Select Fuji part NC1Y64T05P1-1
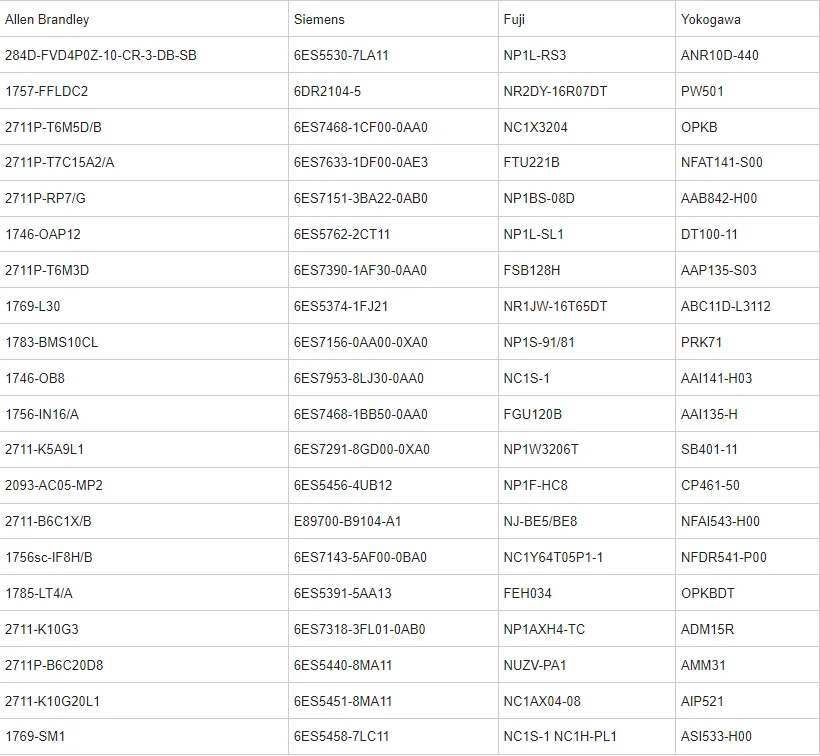Image resolution: width=820 pixels, height=756 pixels. point(553,557)
